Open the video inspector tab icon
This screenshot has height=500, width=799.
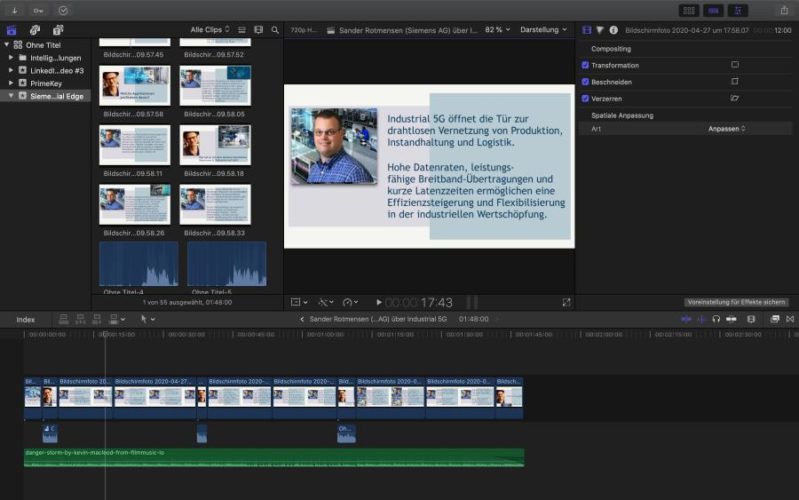587,30
